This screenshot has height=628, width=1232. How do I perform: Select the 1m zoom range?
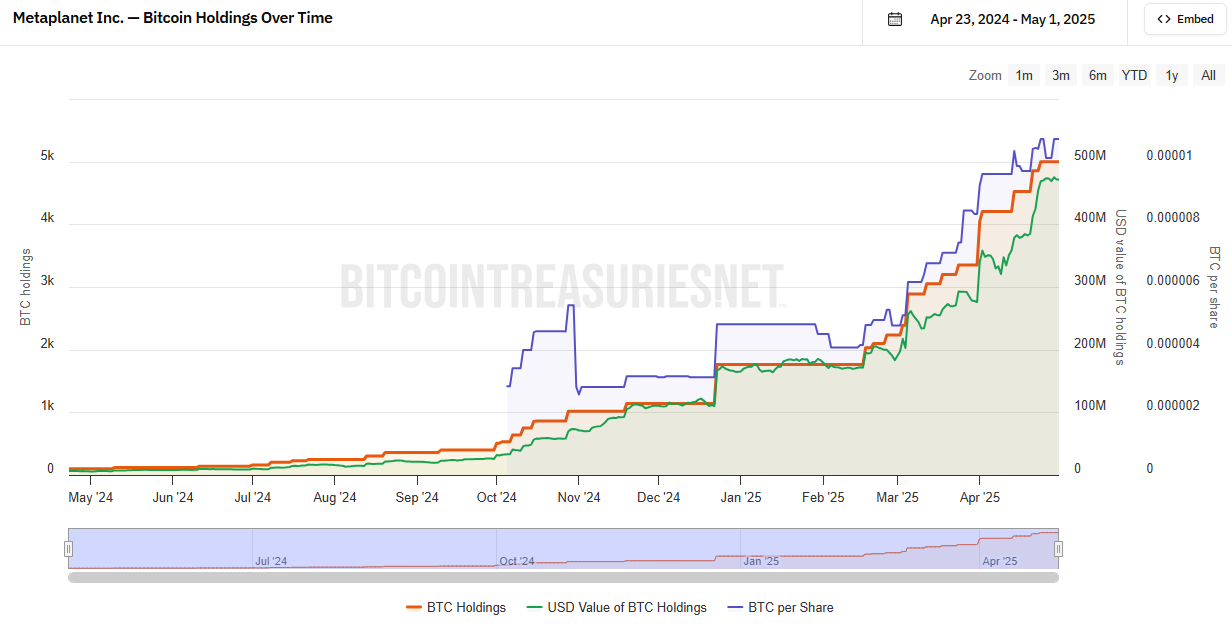[1024, 75]
